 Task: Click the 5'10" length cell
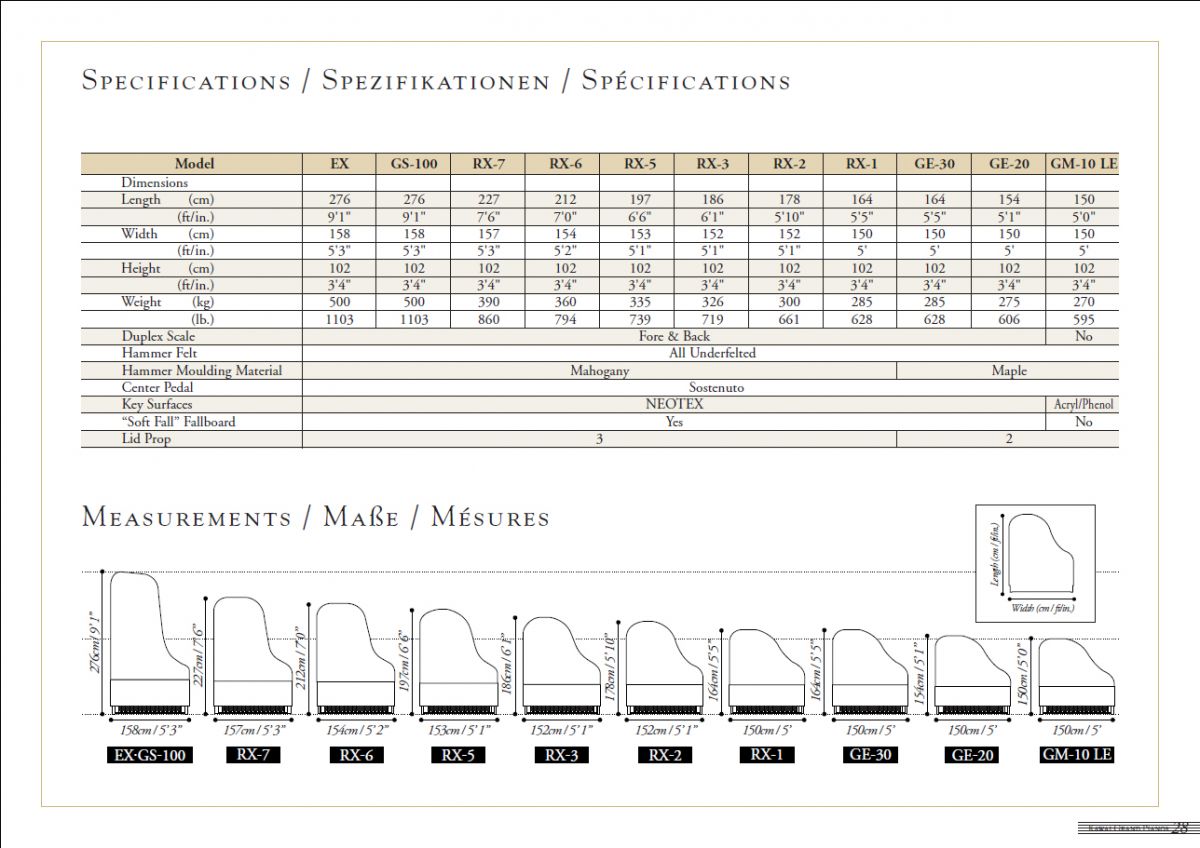787,217
